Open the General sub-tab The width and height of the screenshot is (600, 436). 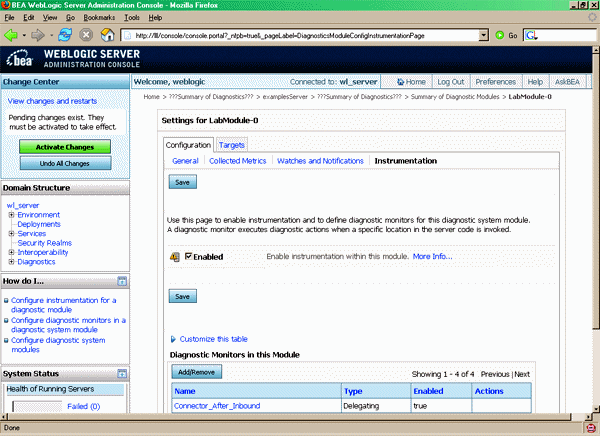[185, 161]
